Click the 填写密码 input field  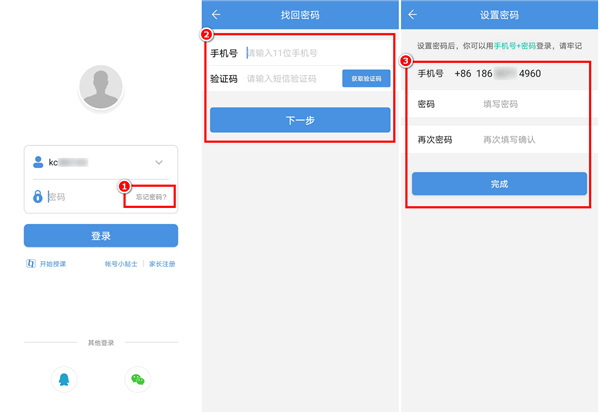pos(530,104)
